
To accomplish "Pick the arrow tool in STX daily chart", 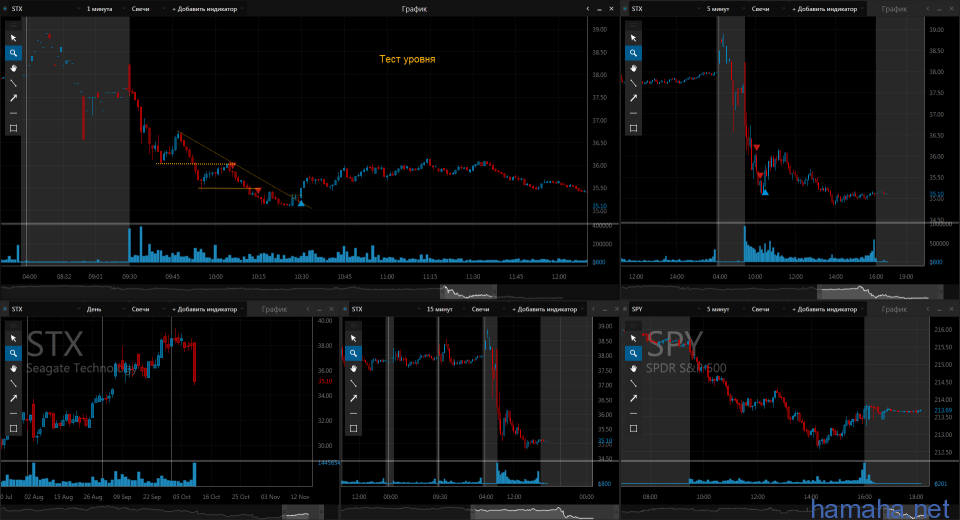I will 13,398.
